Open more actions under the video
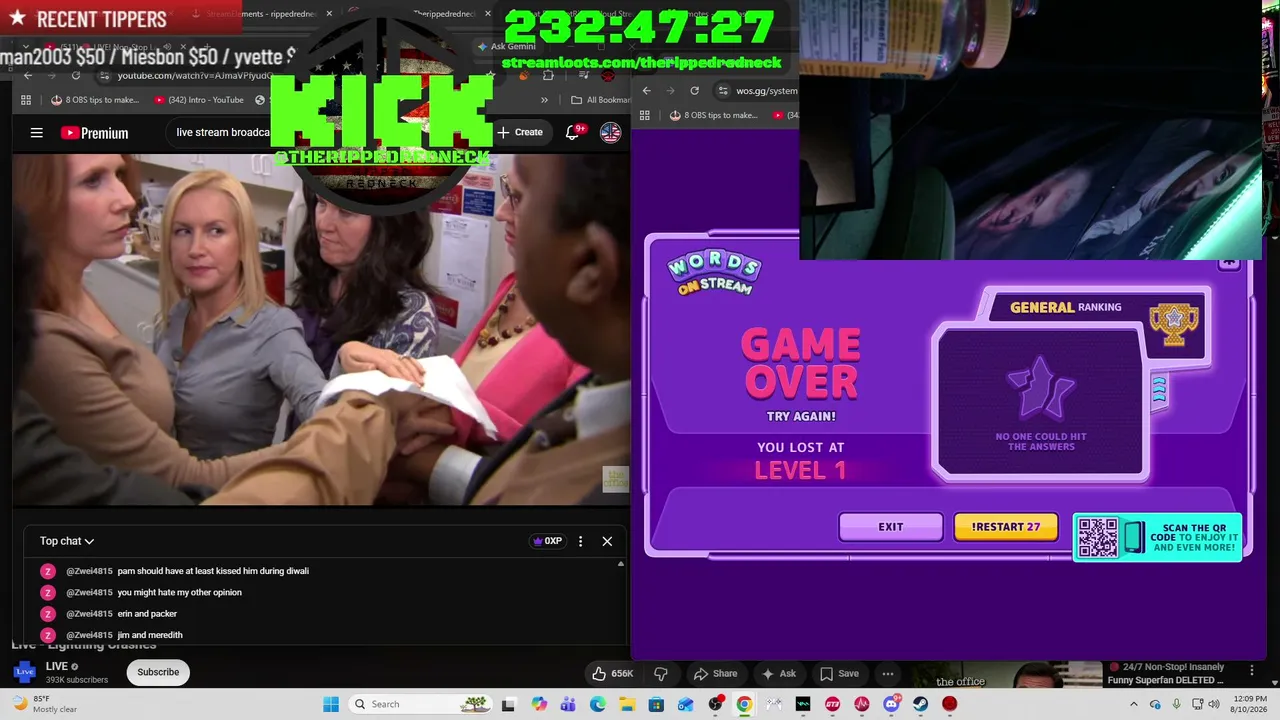The width and height of the screenshot is (1280, 720). (888, 673)
